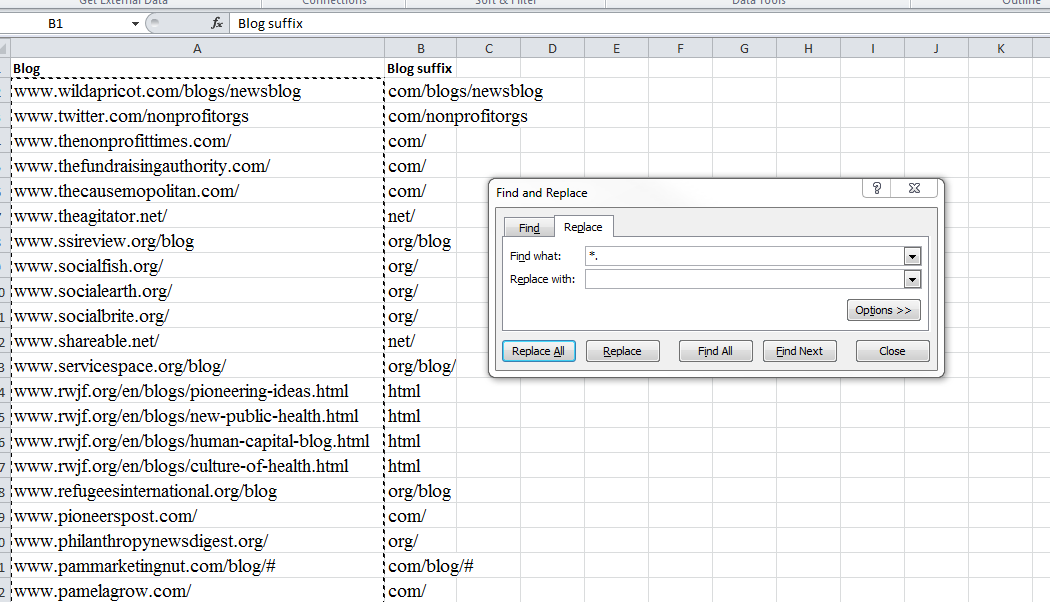
Task: Click inside the Replace with field
Action: tap(740, 278)
